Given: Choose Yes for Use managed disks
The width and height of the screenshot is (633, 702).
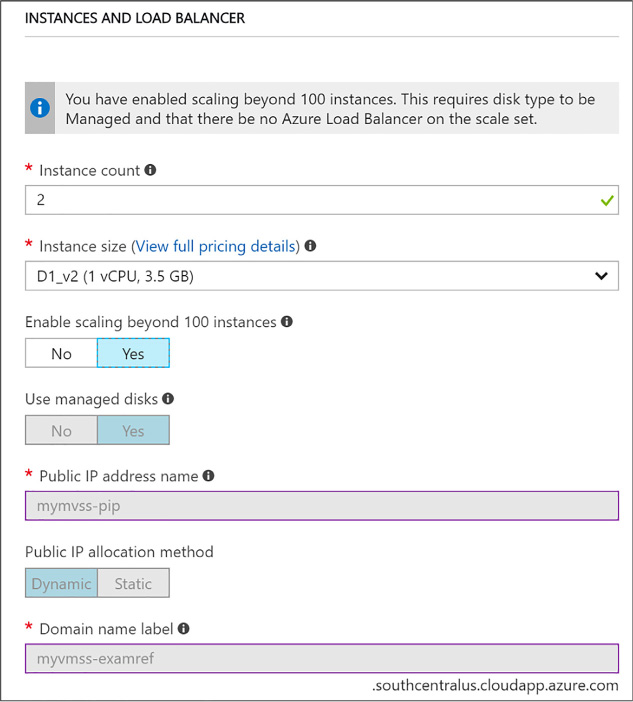Looking at the screenshot, I should (x=133, y=430).
